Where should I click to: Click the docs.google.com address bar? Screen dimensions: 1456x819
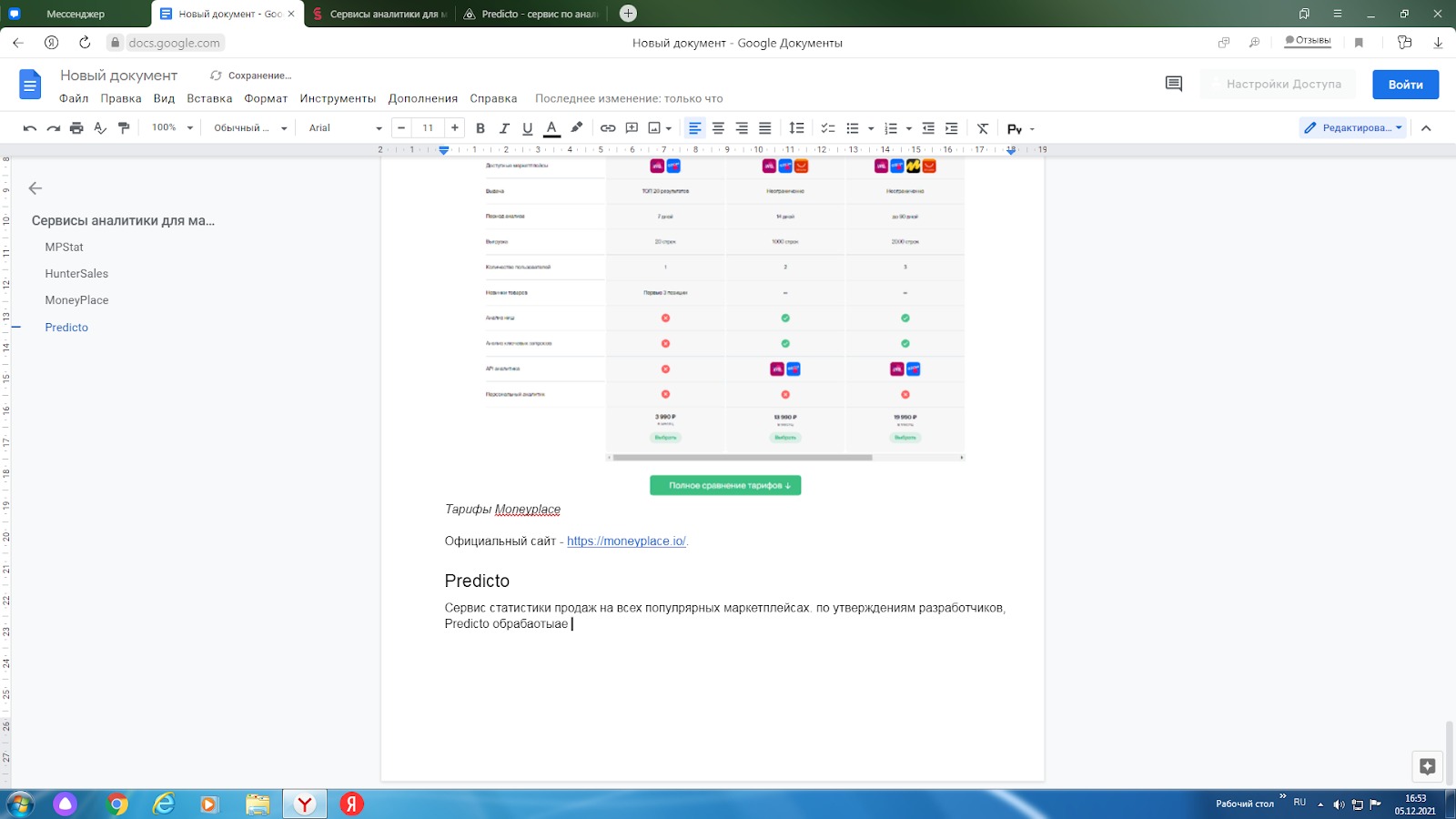[174, 43]
